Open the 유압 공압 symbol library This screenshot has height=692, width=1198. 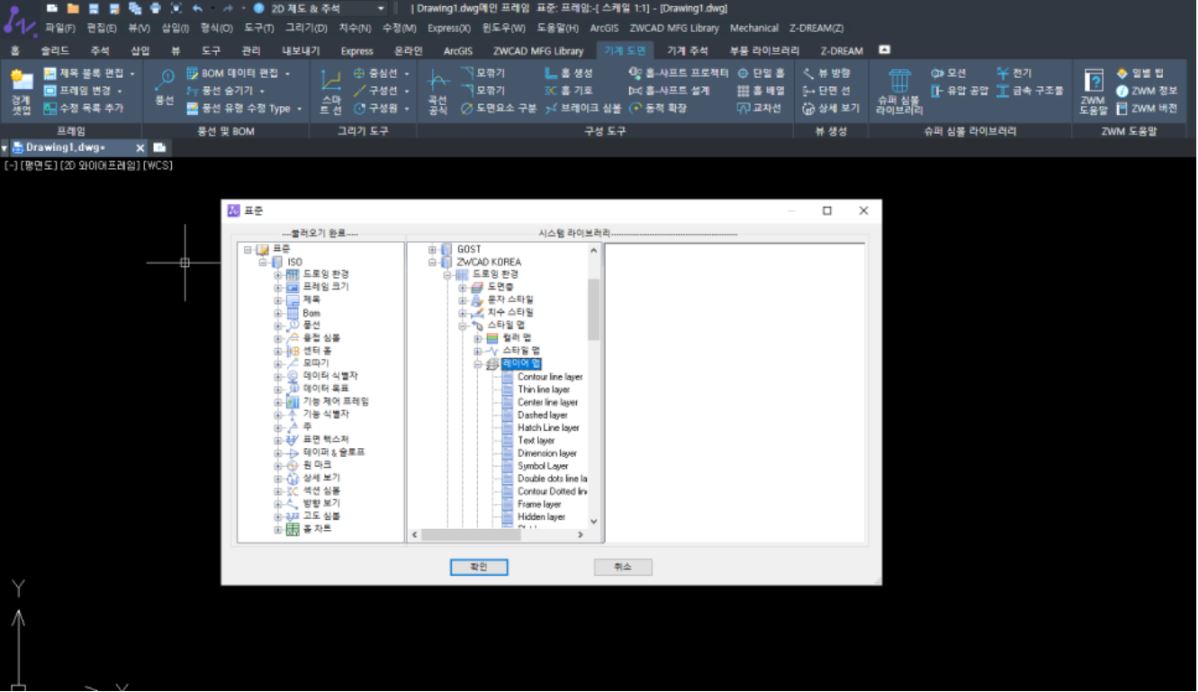coord(959,91)
